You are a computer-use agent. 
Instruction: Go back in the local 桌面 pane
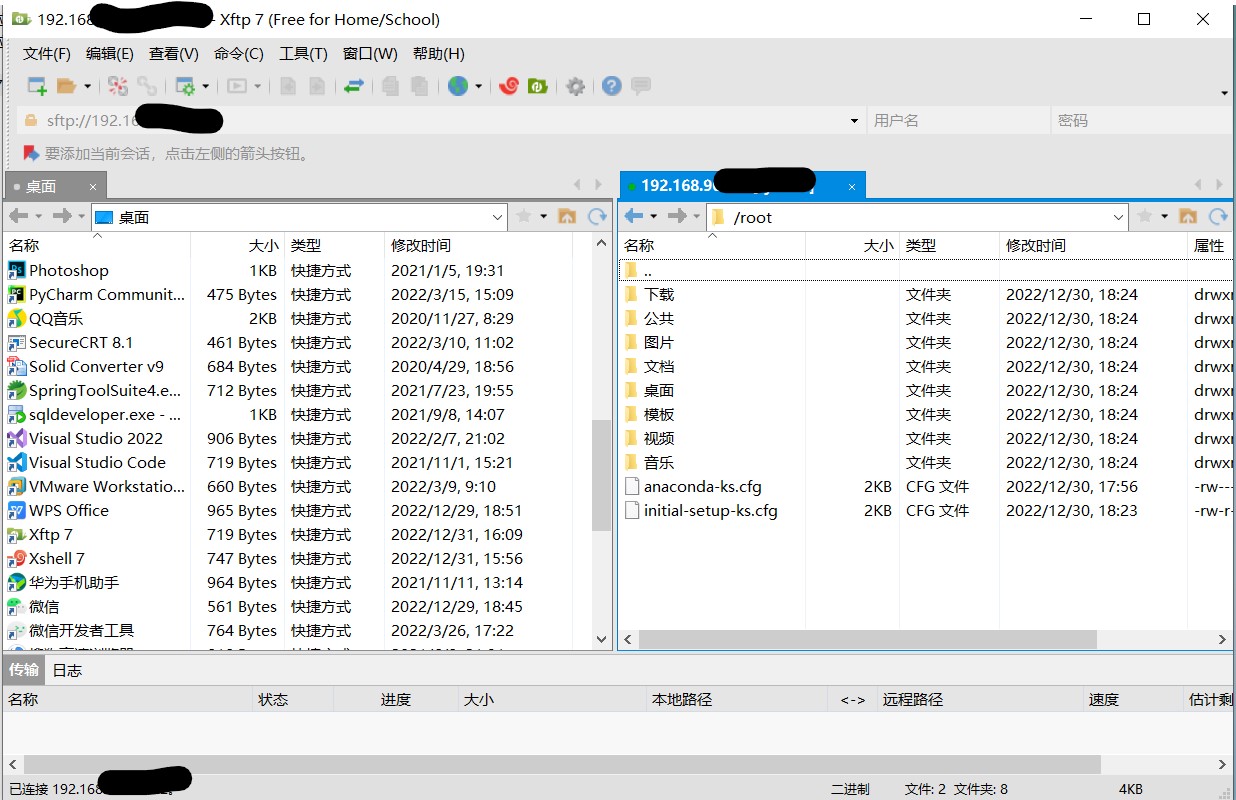(x=18, y=216)
